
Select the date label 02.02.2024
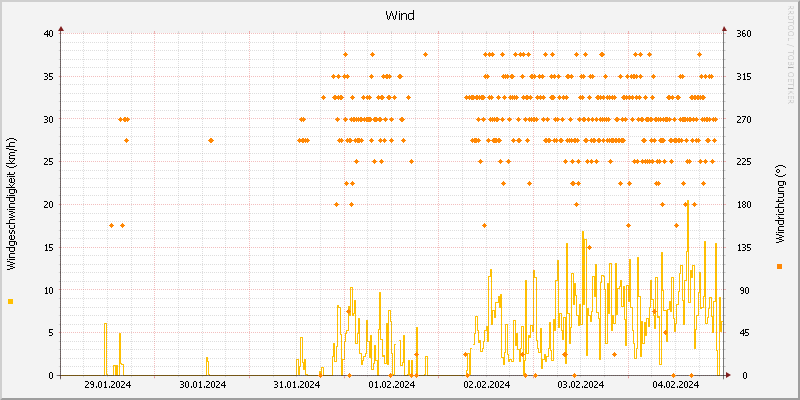[487, 385]
